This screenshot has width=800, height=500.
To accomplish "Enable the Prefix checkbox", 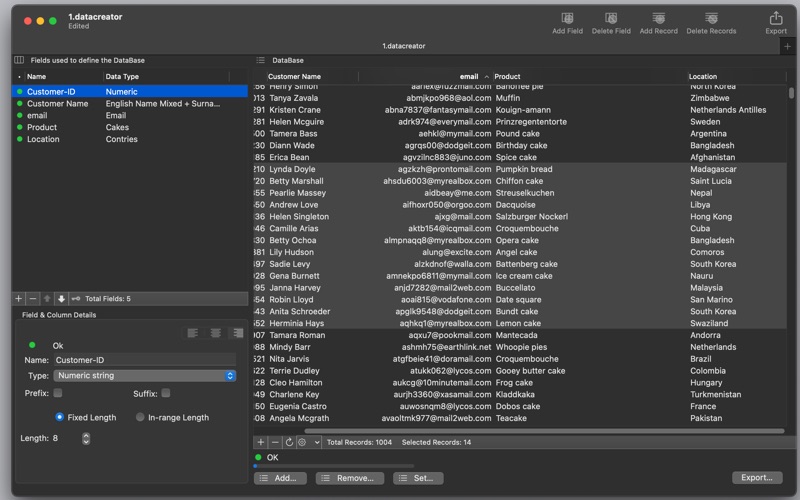I will click(58, 394).
